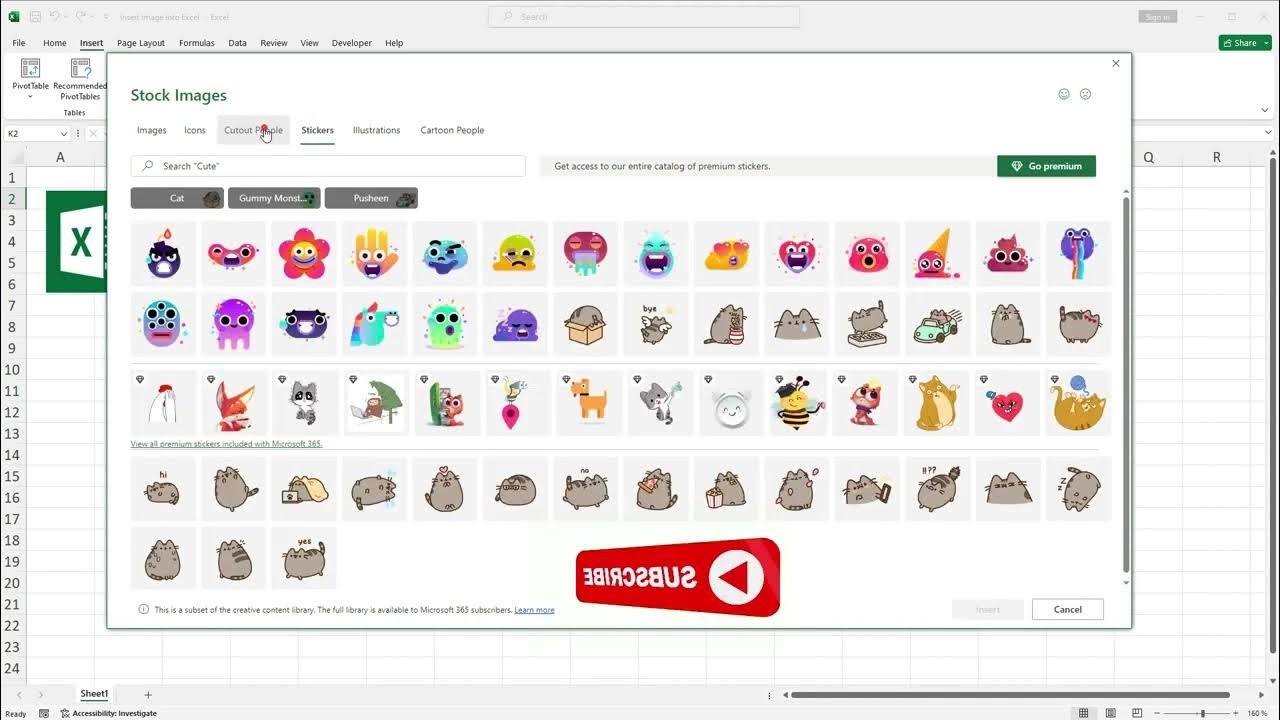This screenshot has height=720, width=1280.
Task: Filter by Gummy Monsters category
Action: [274, 198]
